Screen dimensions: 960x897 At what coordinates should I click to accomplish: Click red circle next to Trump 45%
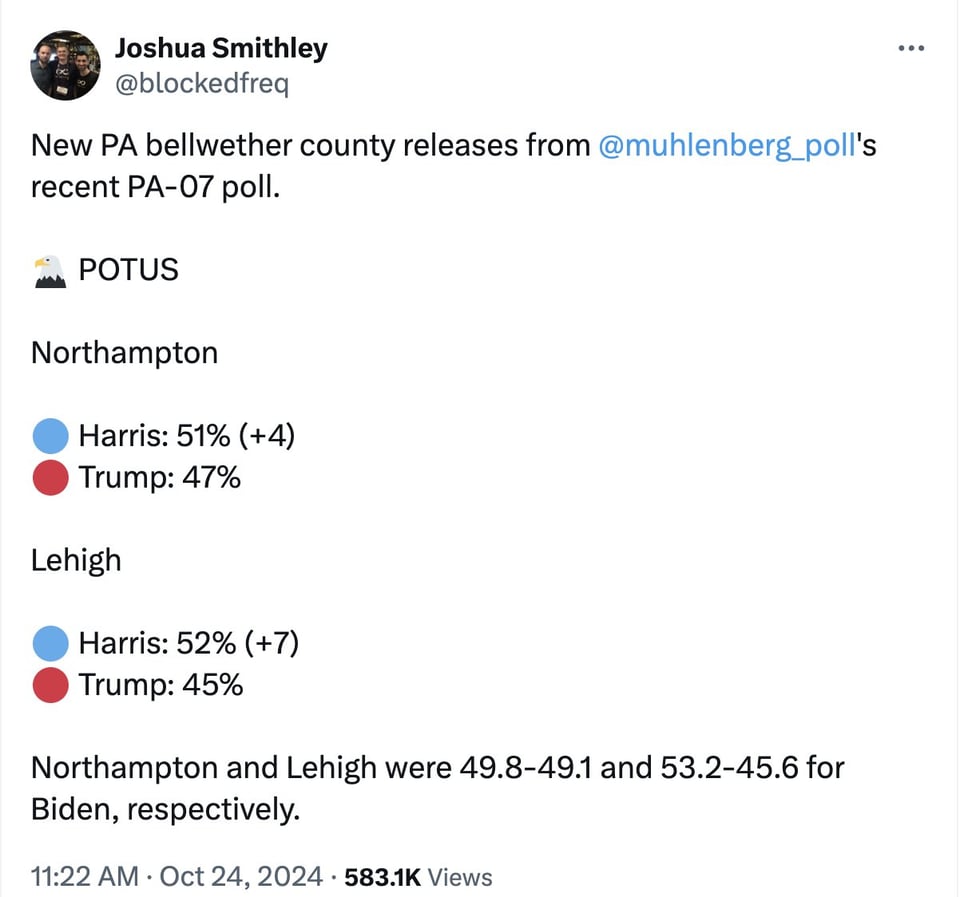(x=50, y=685)
